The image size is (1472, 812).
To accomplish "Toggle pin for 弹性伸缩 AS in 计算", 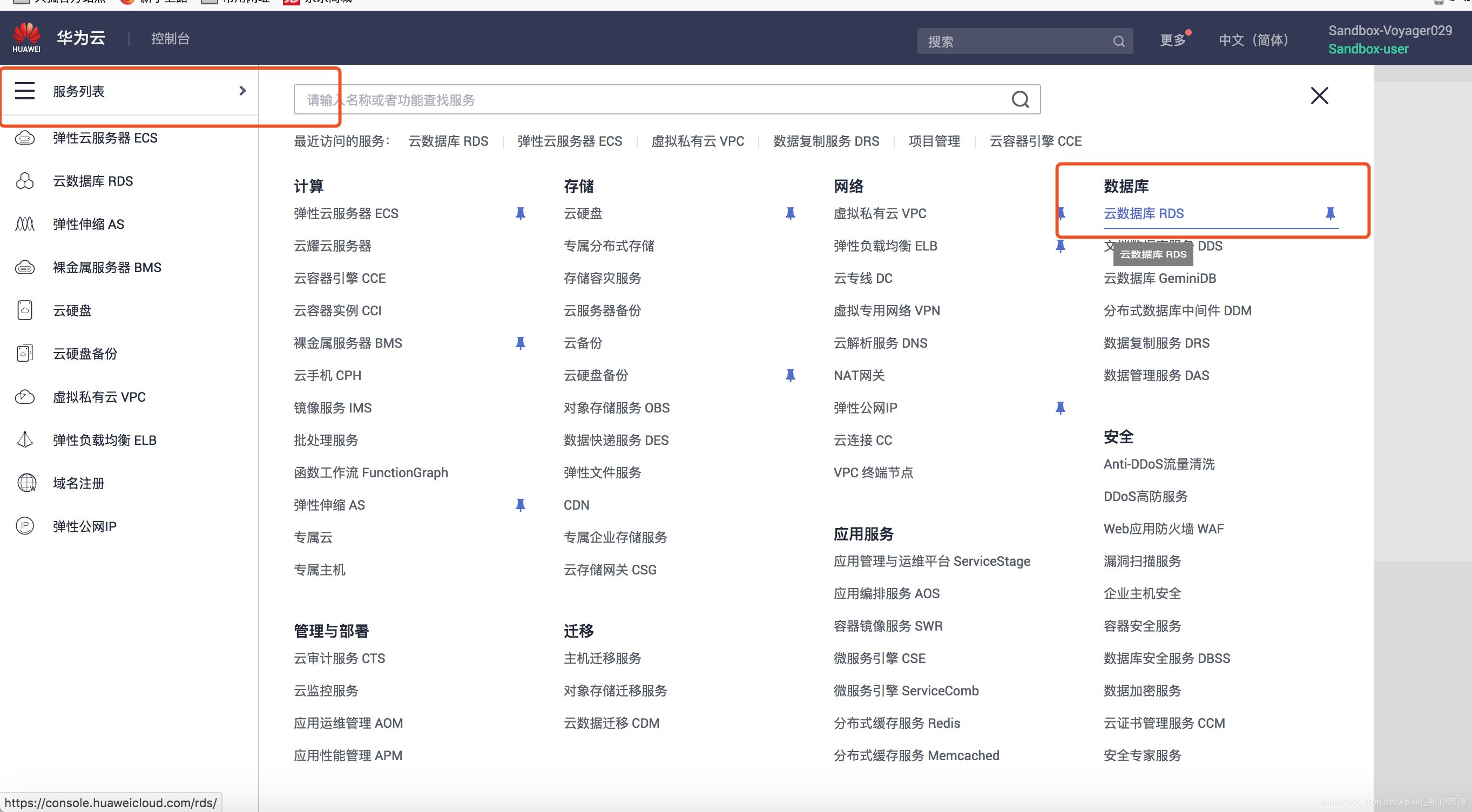I will pos(520,505).
